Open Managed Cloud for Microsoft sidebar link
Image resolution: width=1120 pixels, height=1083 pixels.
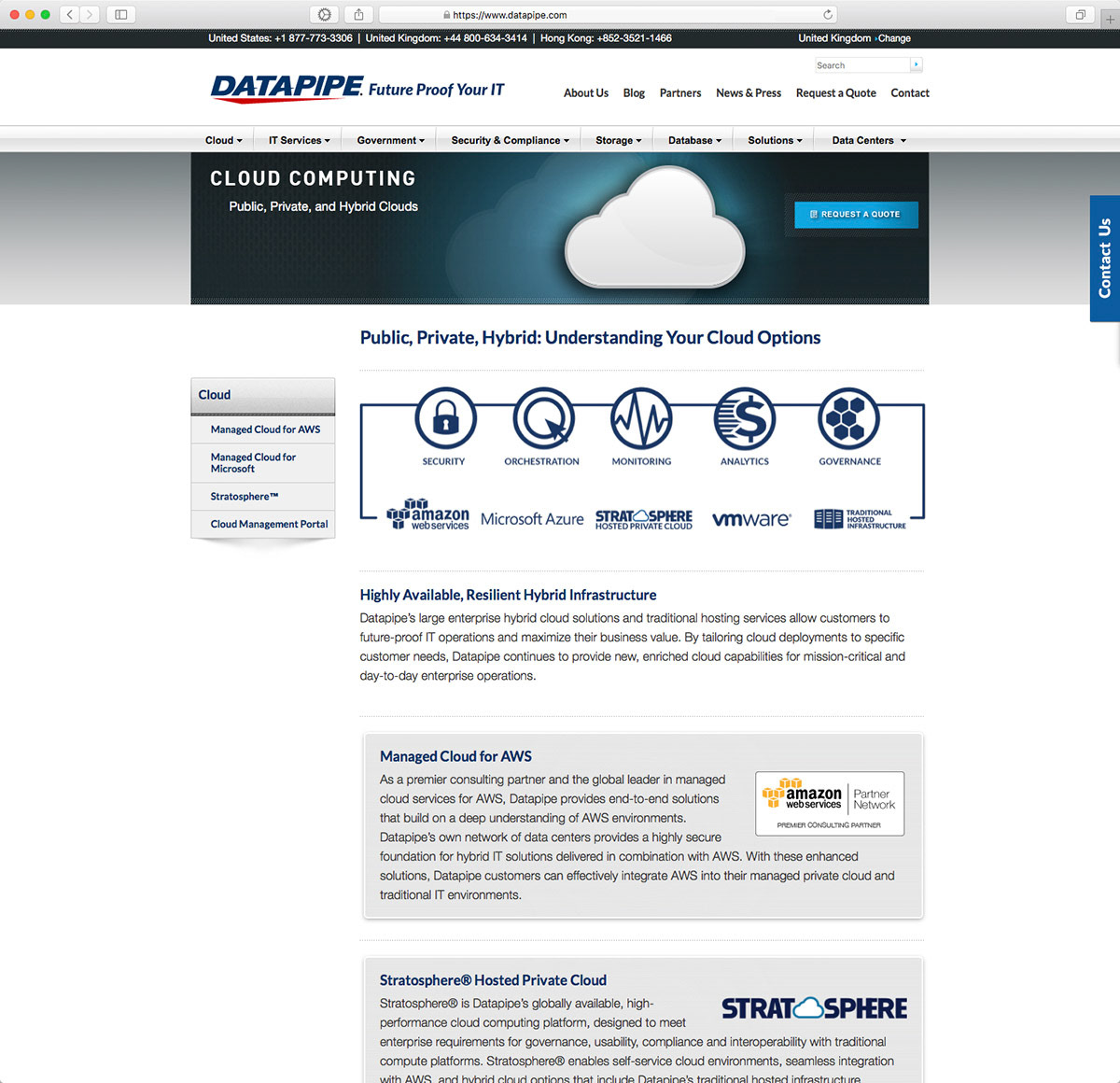coord(253,463)
